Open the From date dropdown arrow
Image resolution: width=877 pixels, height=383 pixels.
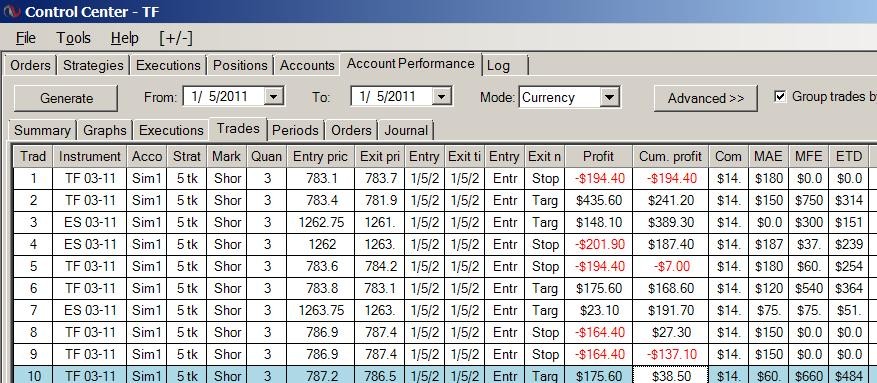(273, 97)
